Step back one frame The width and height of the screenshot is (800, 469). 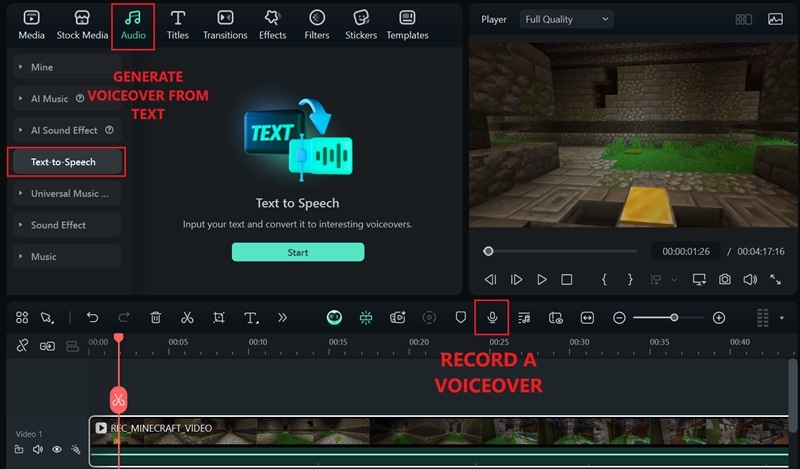490,280
